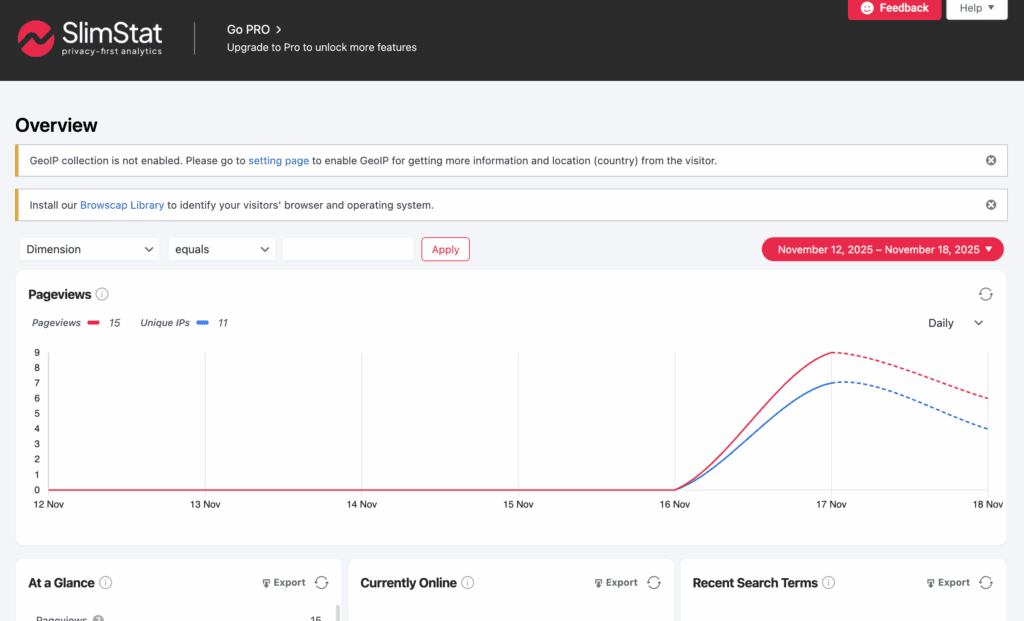Export the At a Glance report
The width and height of the screenshot is (1024, 621).
point(283,582)
